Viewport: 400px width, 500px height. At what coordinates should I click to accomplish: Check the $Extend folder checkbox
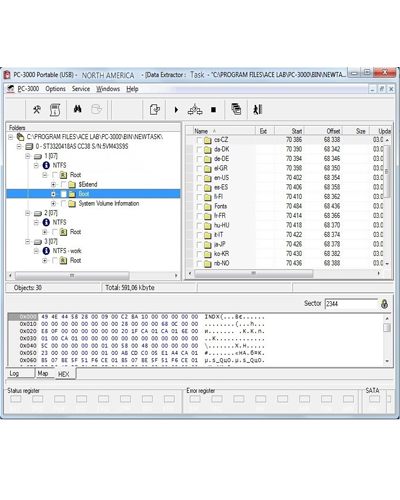pyautogui.click(x=63, y=184)
